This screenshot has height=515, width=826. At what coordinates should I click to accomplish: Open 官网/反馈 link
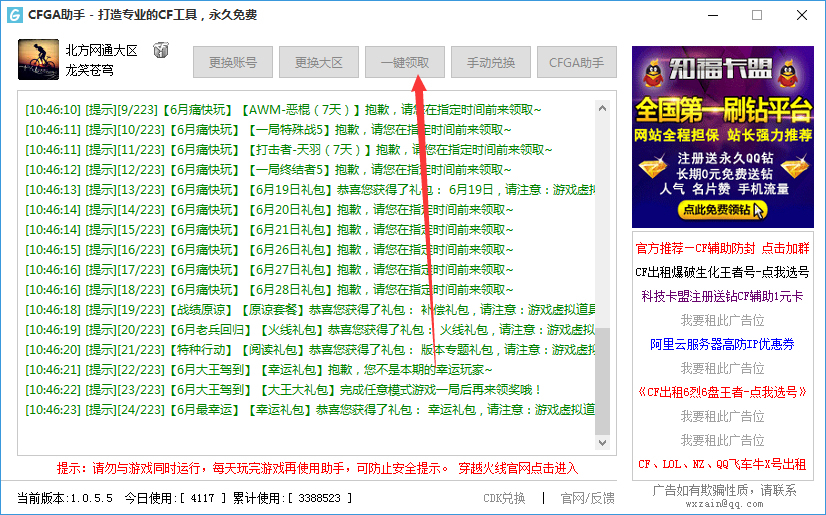(587, 498)
